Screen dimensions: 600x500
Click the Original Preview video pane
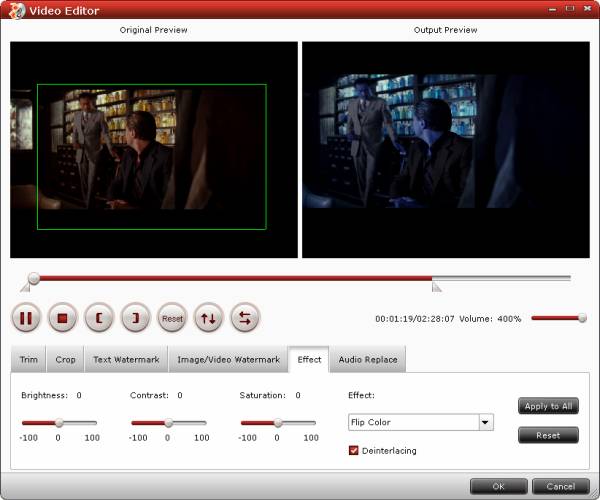pos(154,150)
